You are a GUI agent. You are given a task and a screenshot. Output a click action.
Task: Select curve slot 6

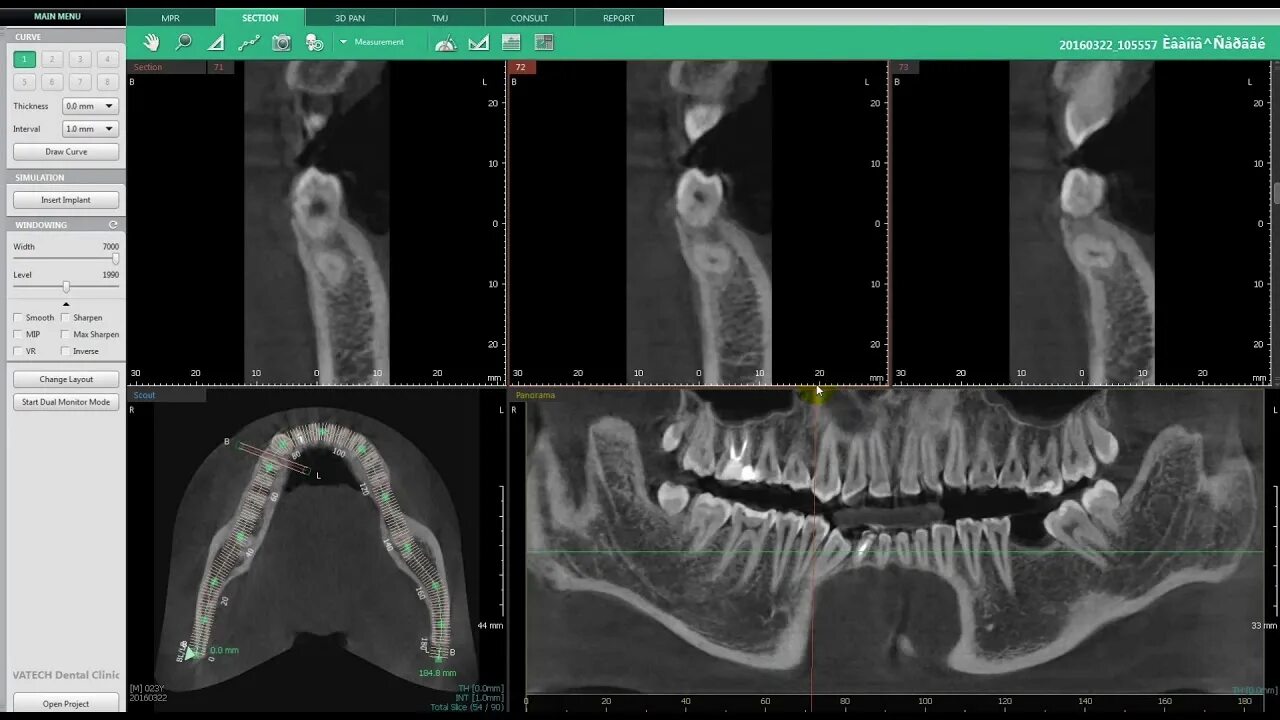pyautogui.click(x=52, y=82)
